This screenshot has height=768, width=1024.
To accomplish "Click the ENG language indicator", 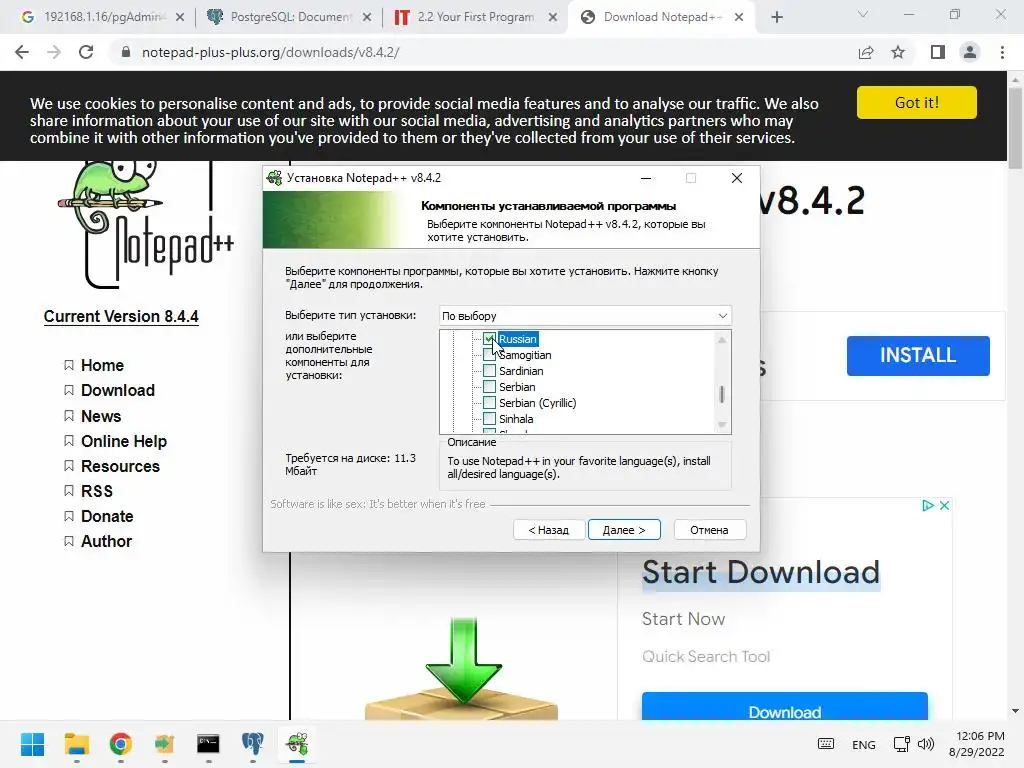I will point(863,744).
